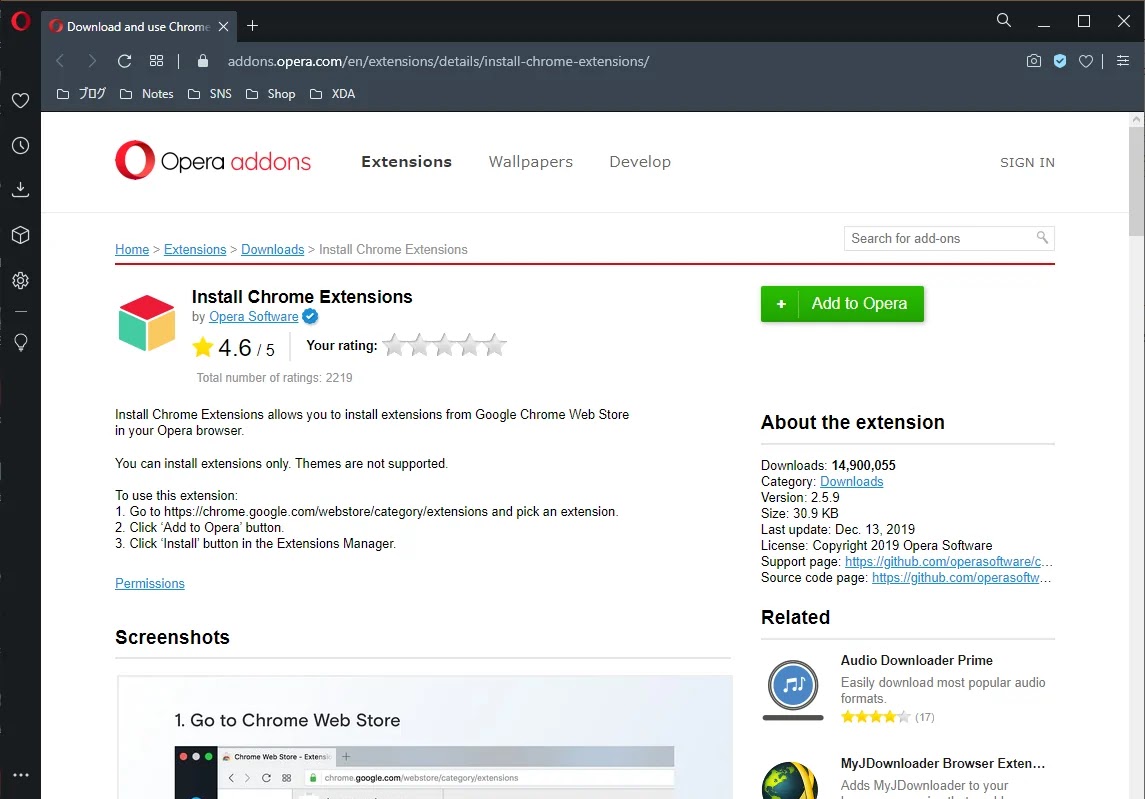This screenshot has width=1145, height=799.
Task: Rate three stars in Your rating
Action: click(x=444, y=345)
